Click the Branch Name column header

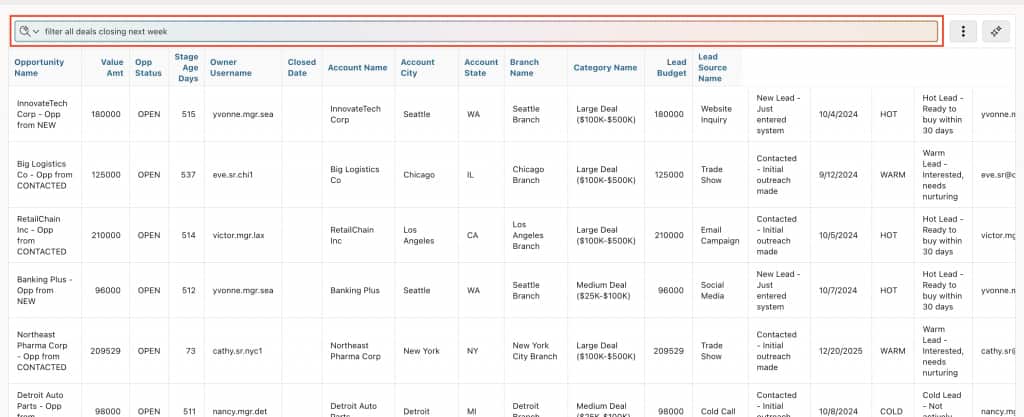pos(524,68)
